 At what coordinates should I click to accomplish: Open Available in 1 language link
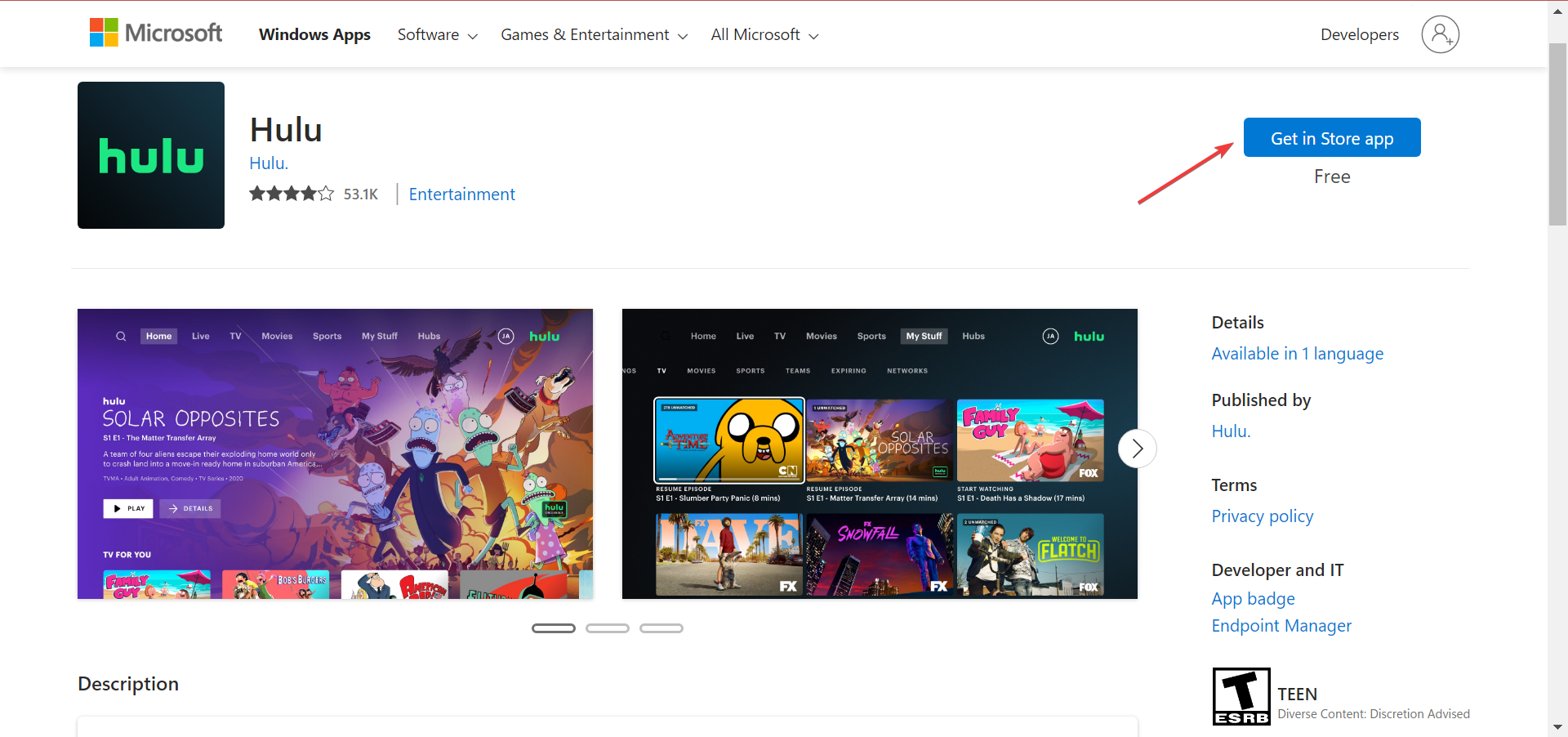[1297, 354]
